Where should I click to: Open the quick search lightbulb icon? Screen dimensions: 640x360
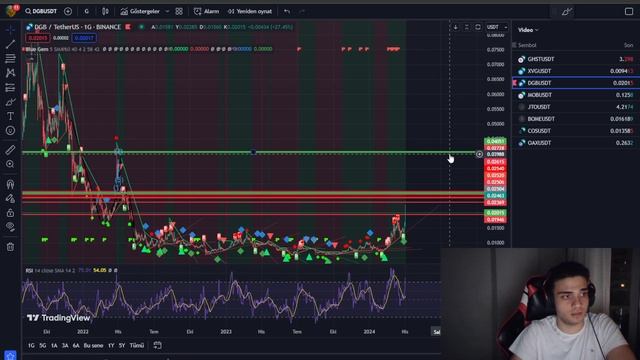(566, 11)
